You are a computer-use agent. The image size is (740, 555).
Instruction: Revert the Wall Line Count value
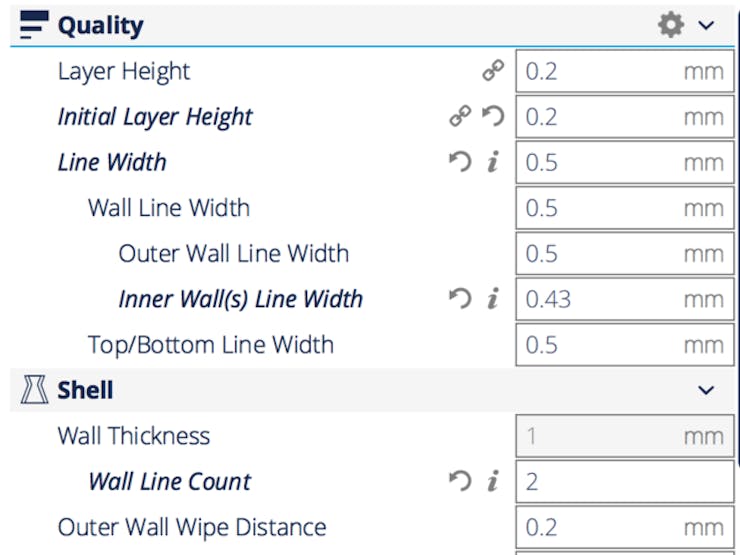pyautogui.click(x=460, y=481)
